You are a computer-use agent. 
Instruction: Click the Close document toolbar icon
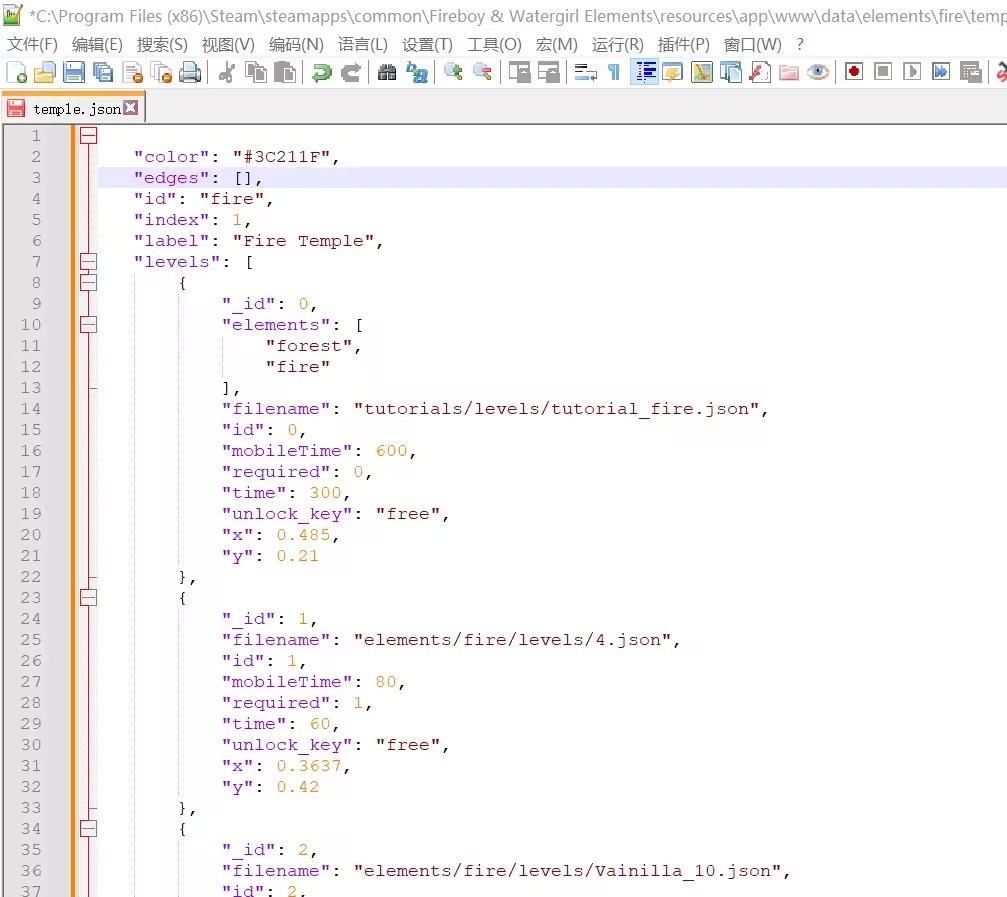point(132,73)
